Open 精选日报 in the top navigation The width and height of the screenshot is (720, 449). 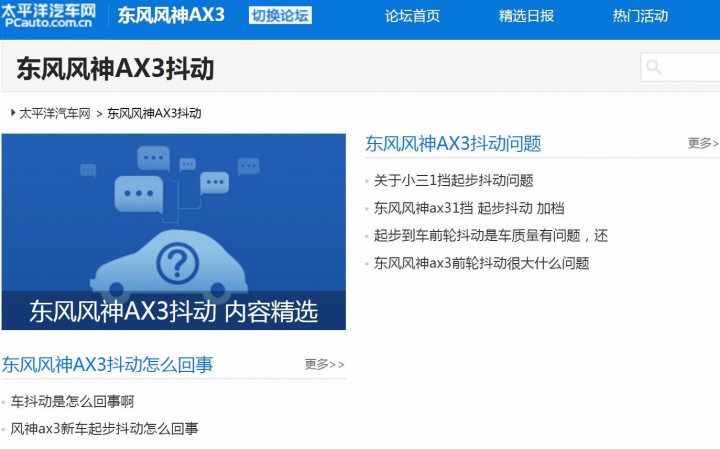[x=526, y=16]
